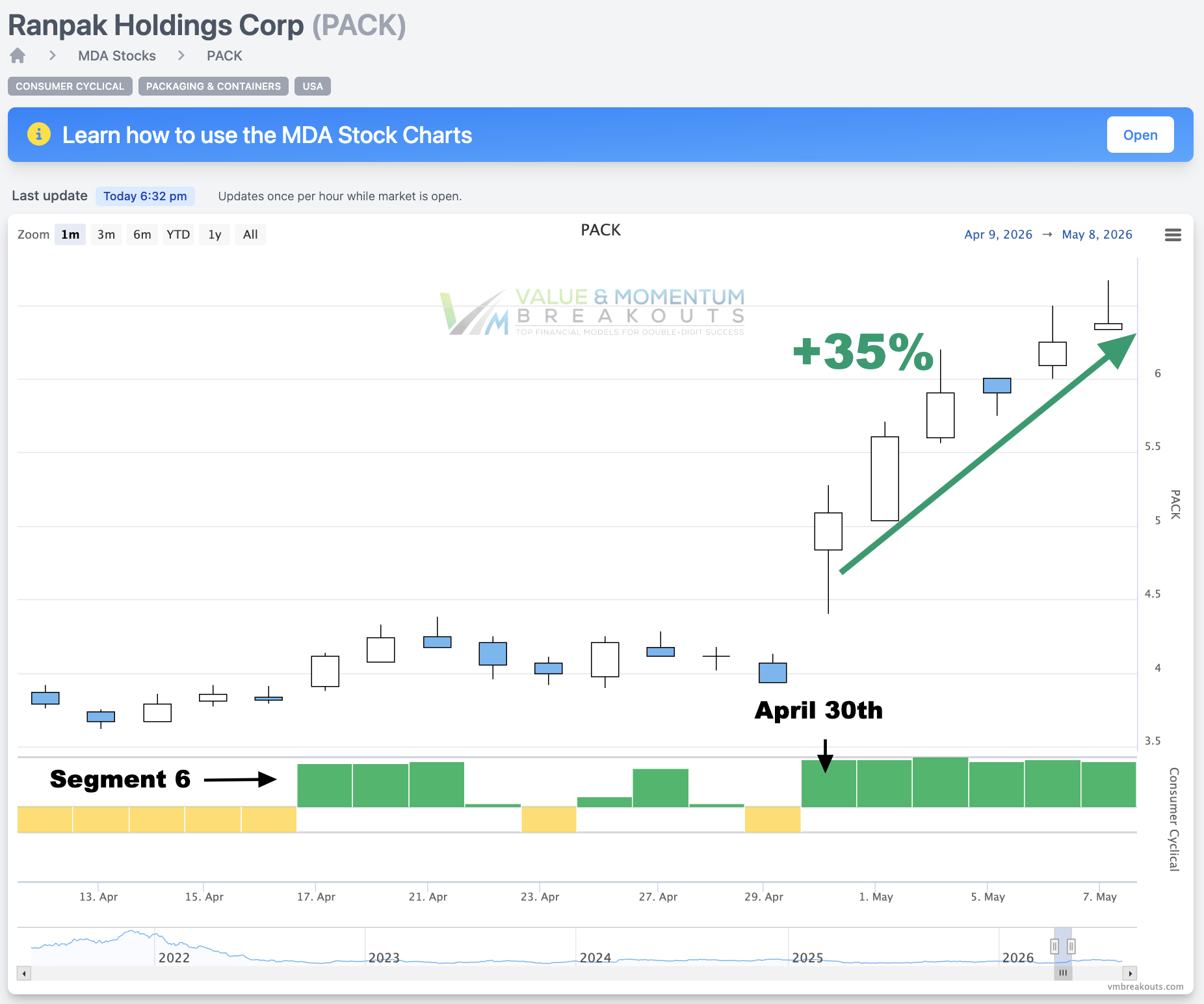
Task: Set zoom range to 1y
Action: point(215,235)
